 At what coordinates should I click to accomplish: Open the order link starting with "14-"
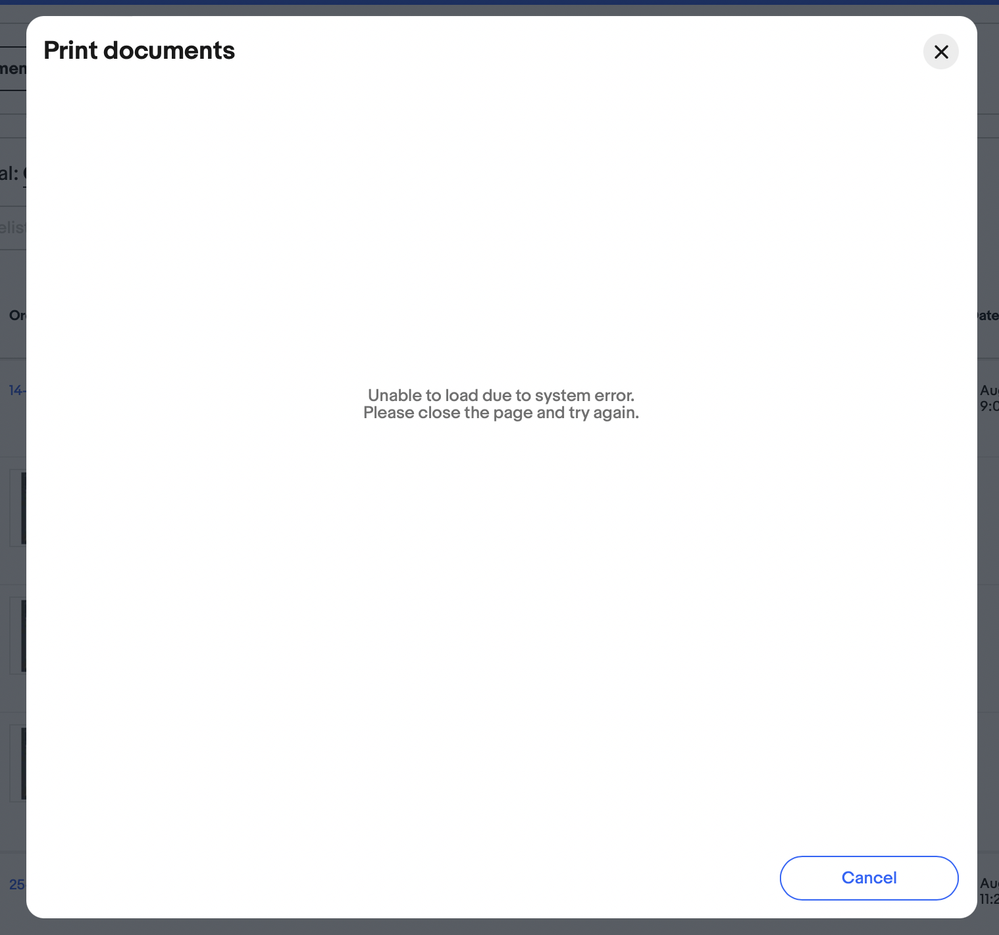coord(16,390)
